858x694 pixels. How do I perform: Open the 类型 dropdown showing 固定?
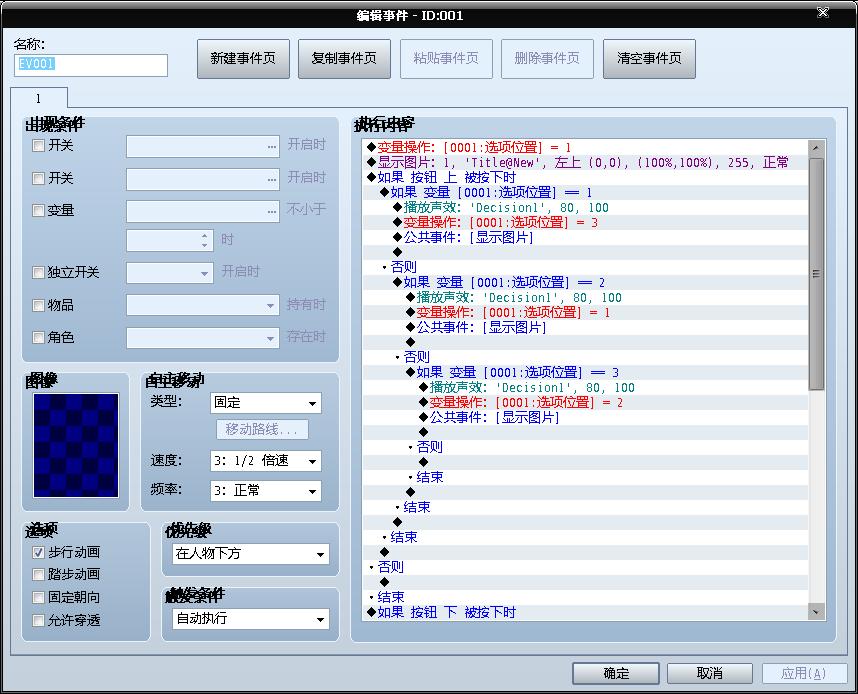[x=265, y=403]
